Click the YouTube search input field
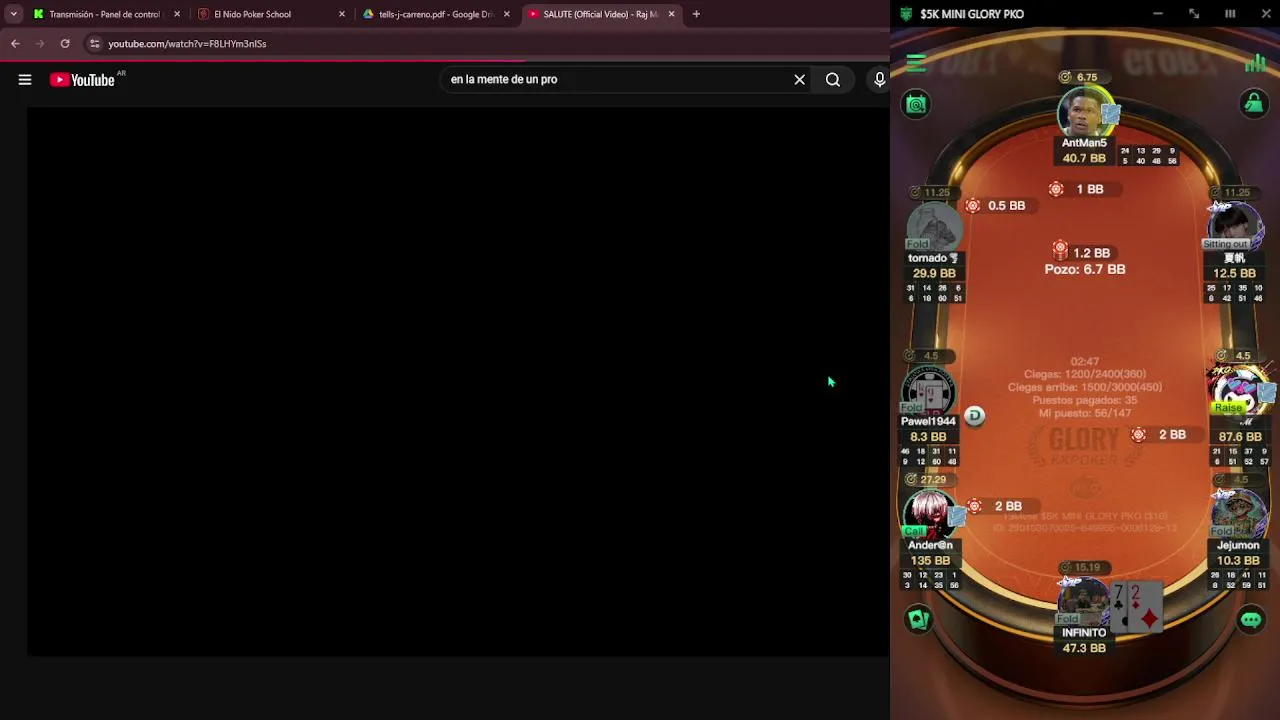1280x720 pixels. (615, 79)
